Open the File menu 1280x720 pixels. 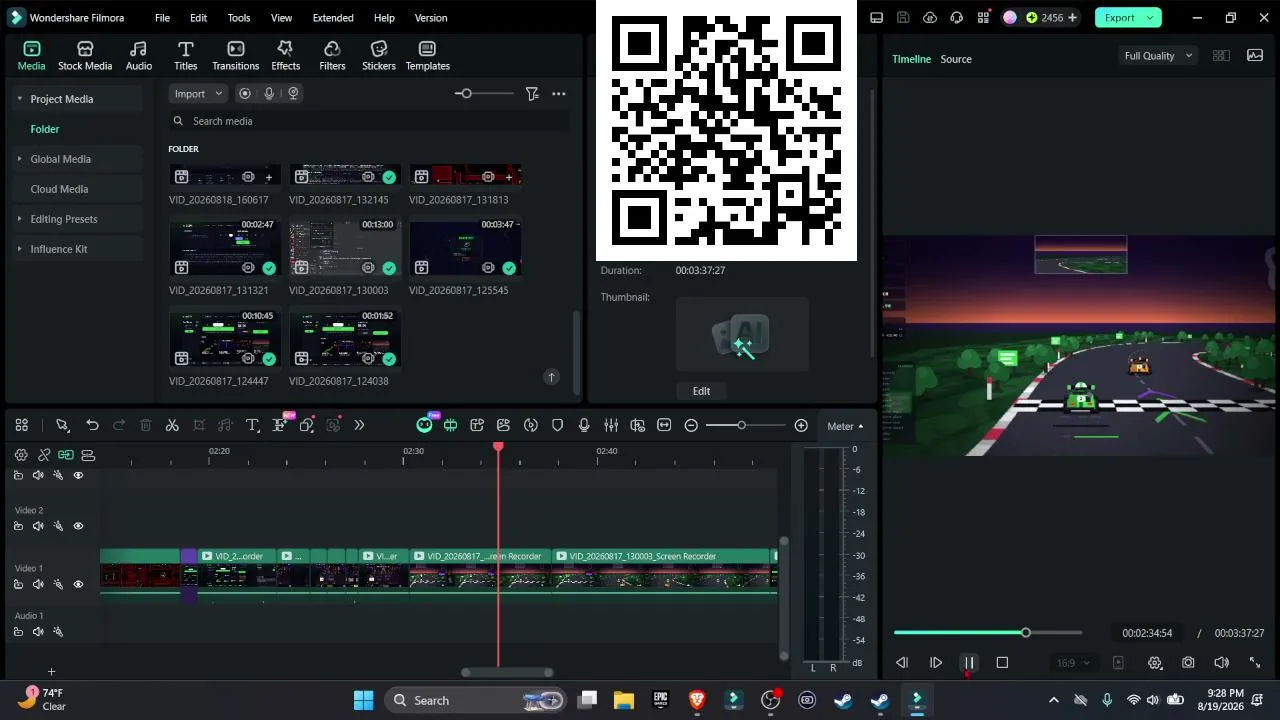point(162,18)
